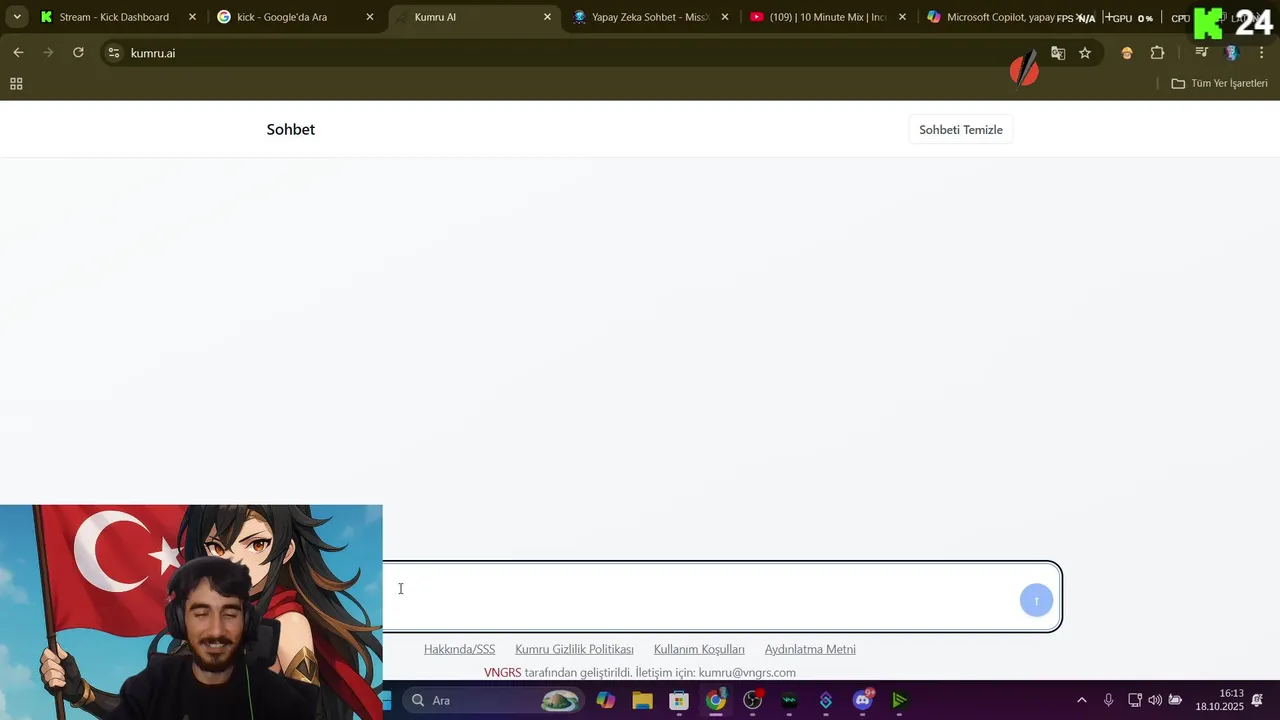Open the tab search dropdown arrow

17,17
